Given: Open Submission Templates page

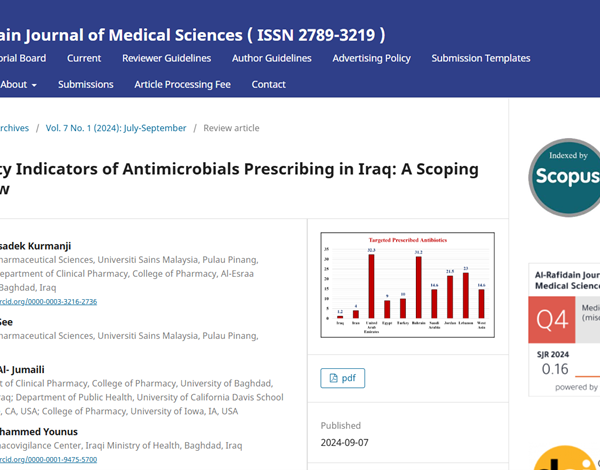Looking at the screenshot, I should click(x=480, y=58).
